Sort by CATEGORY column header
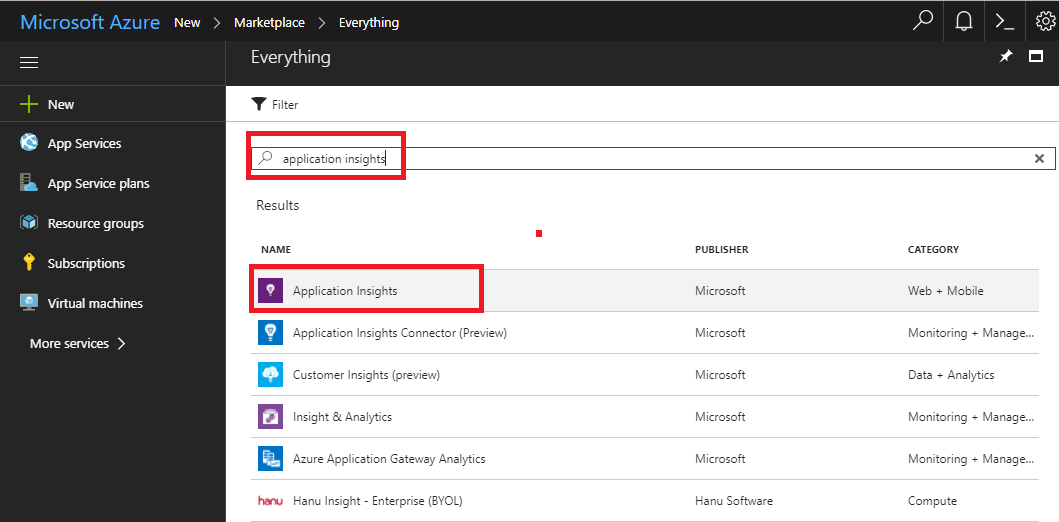This screenshot has width=1059, height=522. pos(933,249)
